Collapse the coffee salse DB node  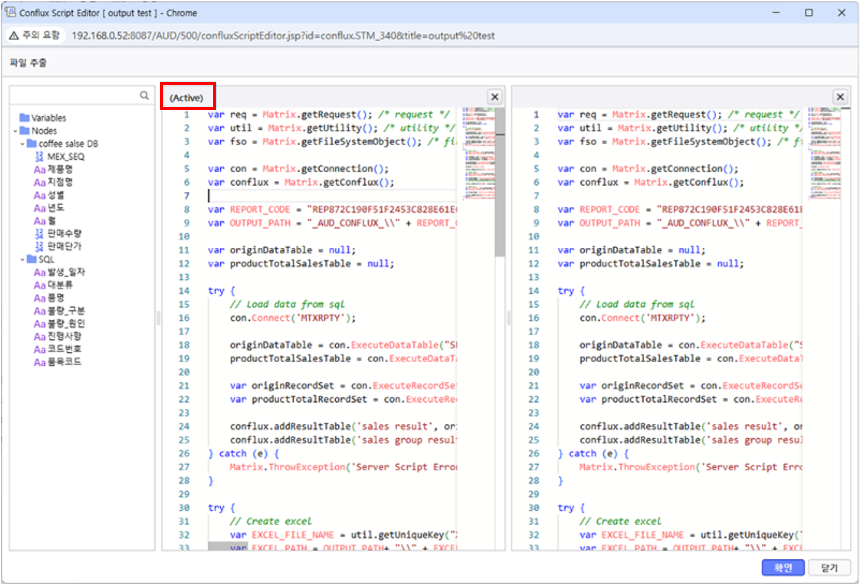click(22, 144)
